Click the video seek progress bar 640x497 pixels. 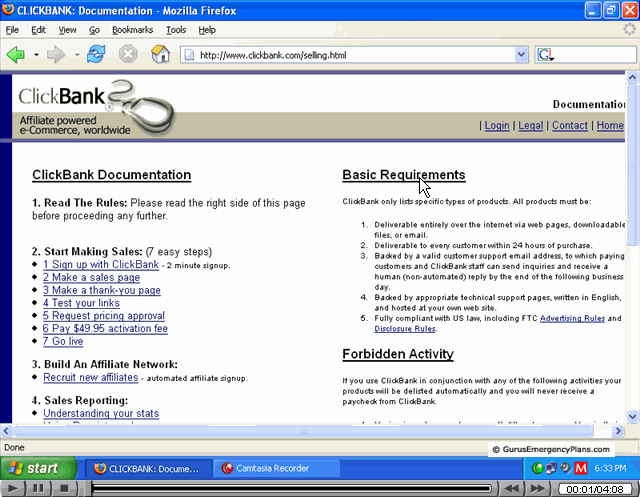coord(291,488)
